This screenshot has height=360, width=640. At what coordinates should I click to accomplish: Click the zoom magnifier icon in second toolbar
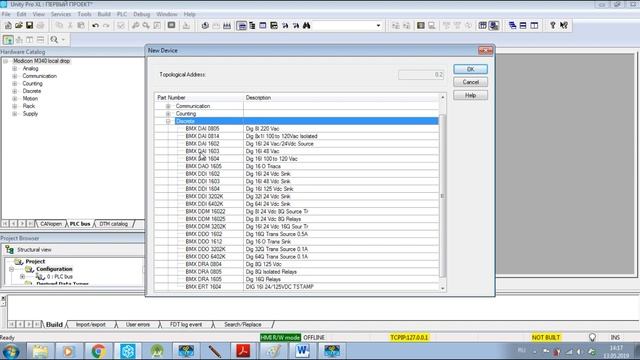54,40
